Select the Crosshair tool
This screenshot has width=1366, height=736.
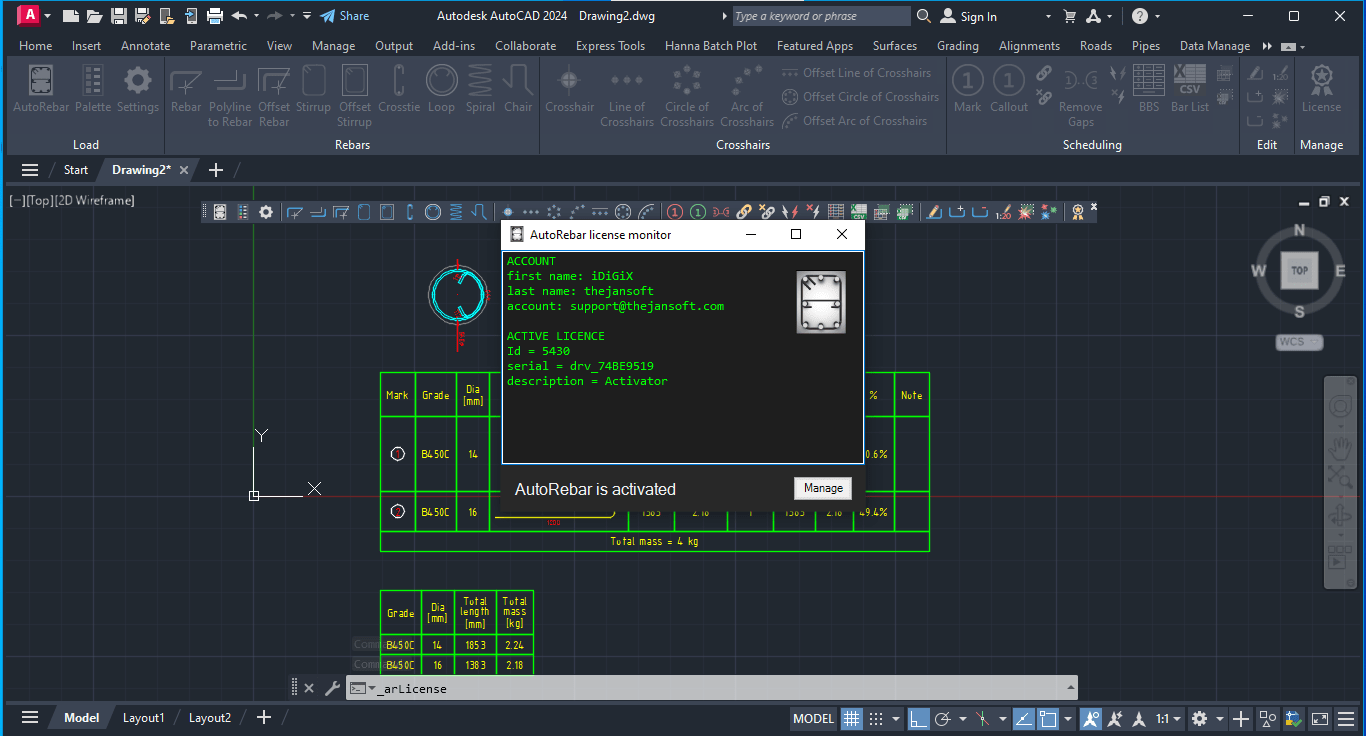click(x=569, y=89)
